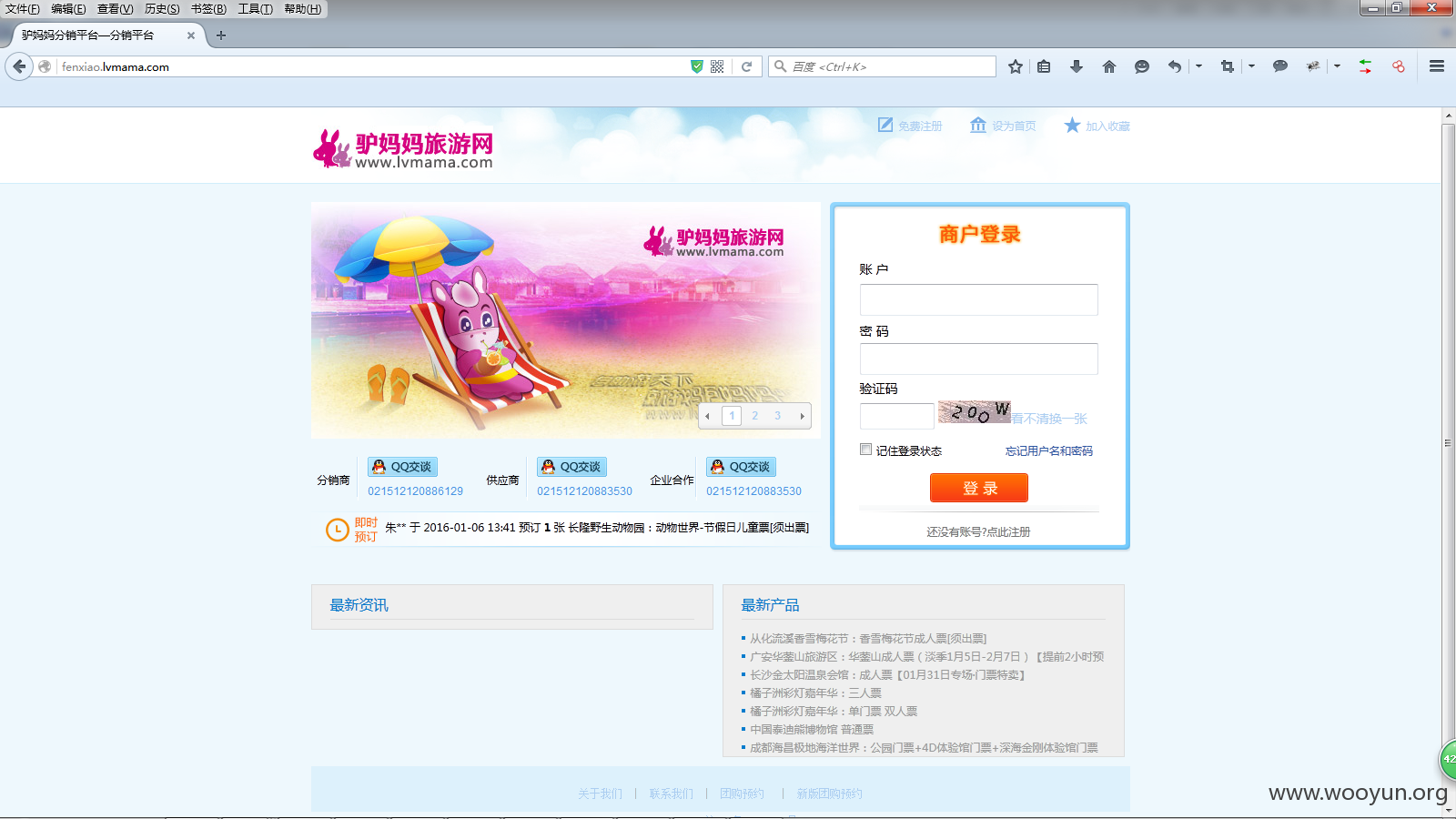1456x819 pixels.
Task: Click 加入收藏 star icon in the header
Action: pos(1072,125)
